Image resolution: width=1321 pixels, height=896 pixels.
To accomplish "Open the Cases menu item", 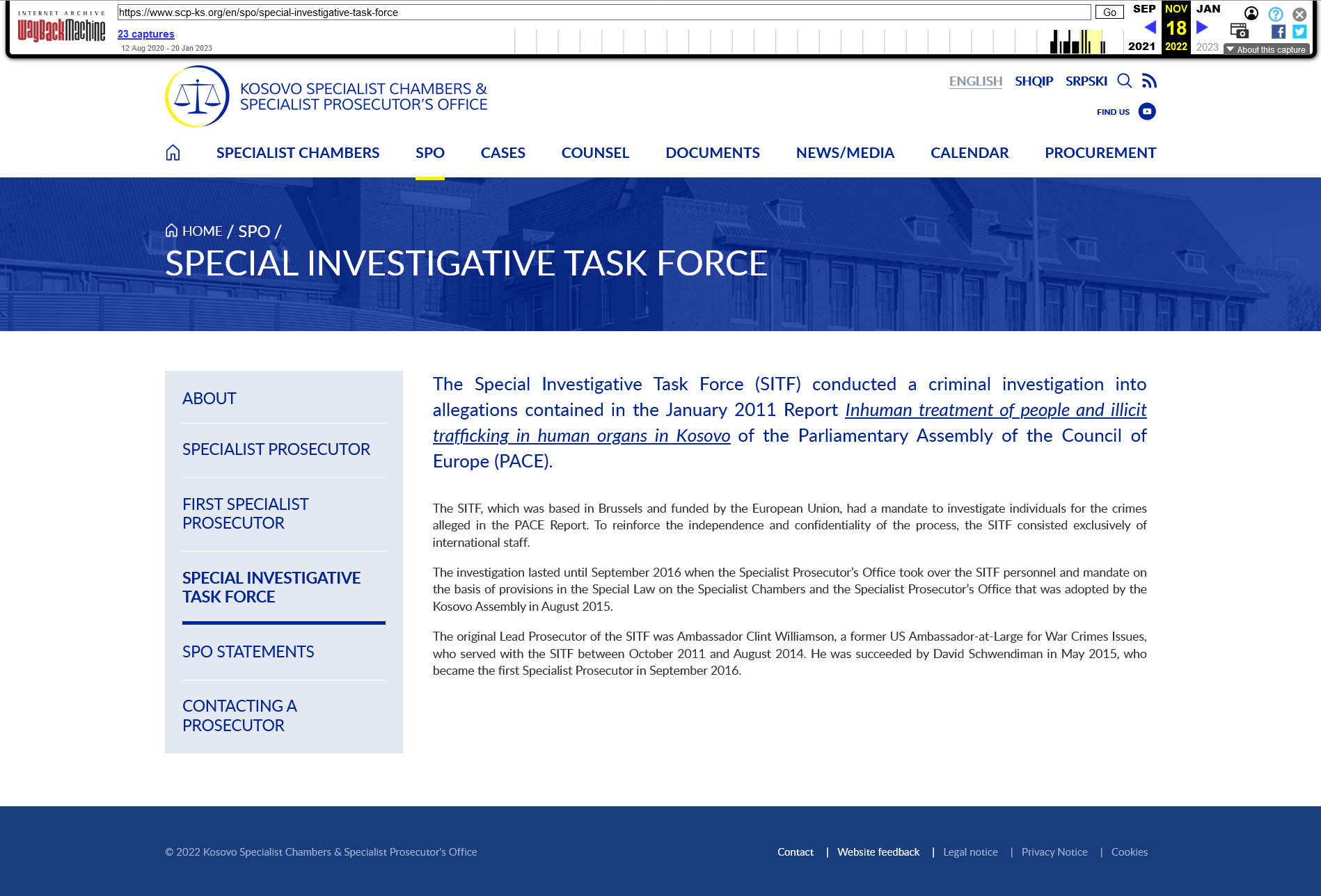I will coord(503,152).
